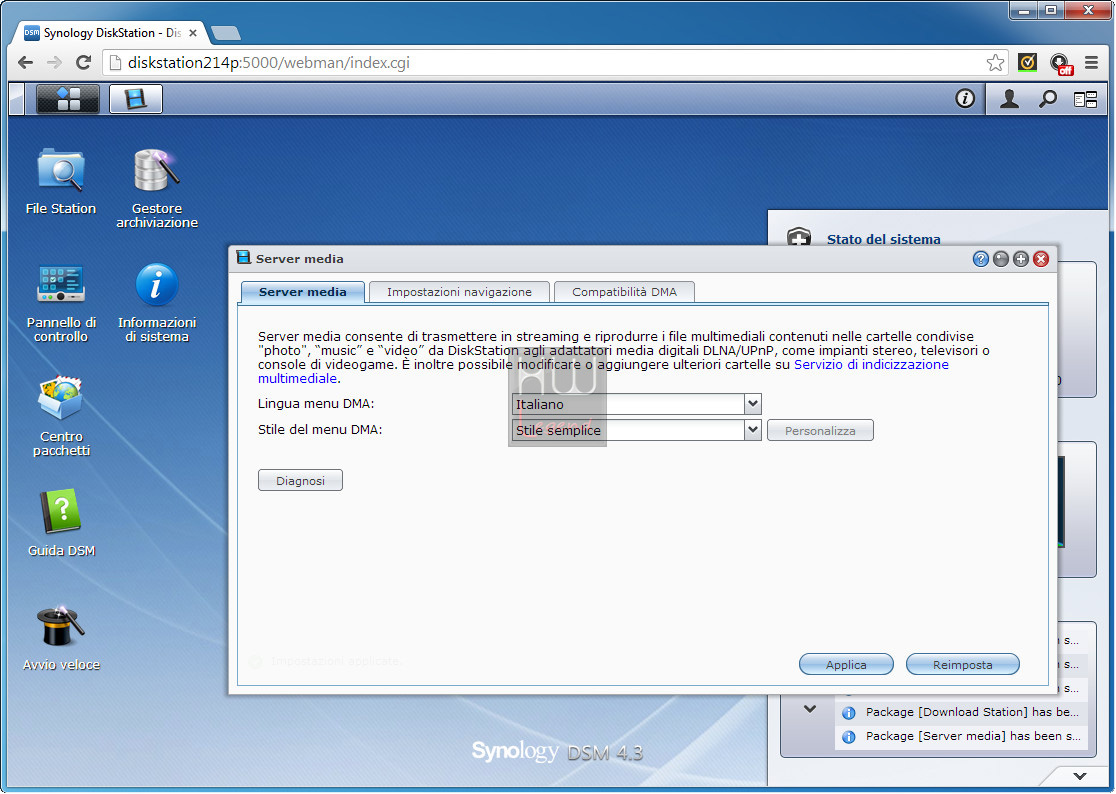Screen dimensions: 1116x794
Task: Maximize the Server media window
Action: [1021, 259]
